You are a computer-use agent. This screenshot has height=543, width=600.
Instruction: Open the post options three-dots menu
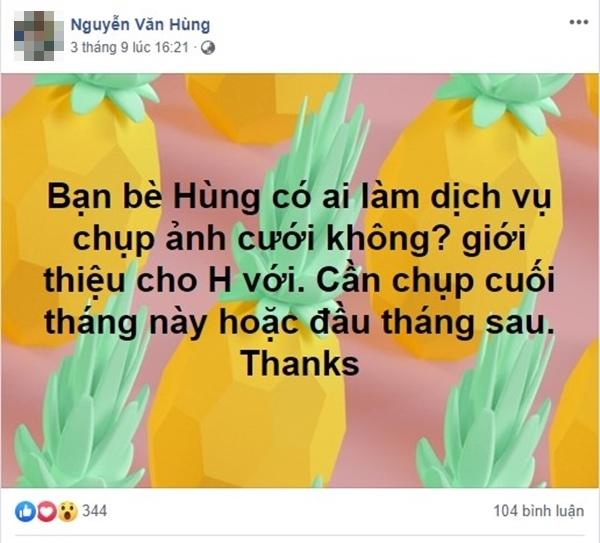pyautogui.click(x=579, y=22)
